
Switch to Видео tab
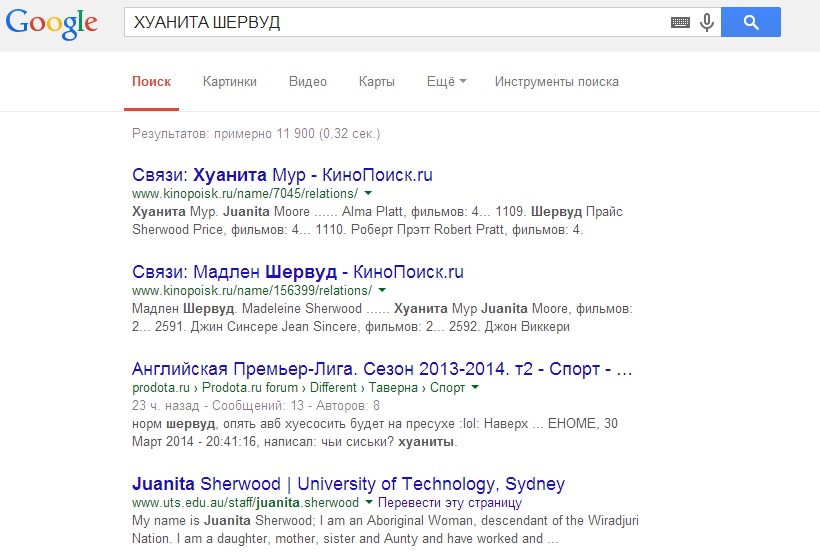308,82
